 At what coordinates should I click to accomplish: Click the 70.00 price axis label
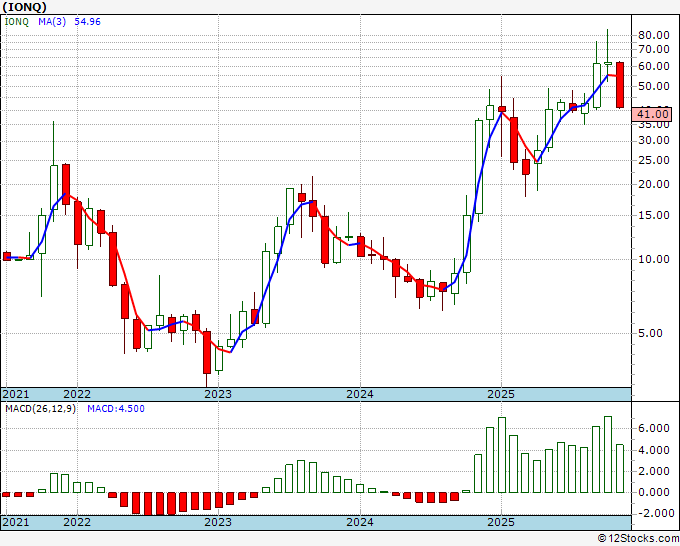[654, 49]
